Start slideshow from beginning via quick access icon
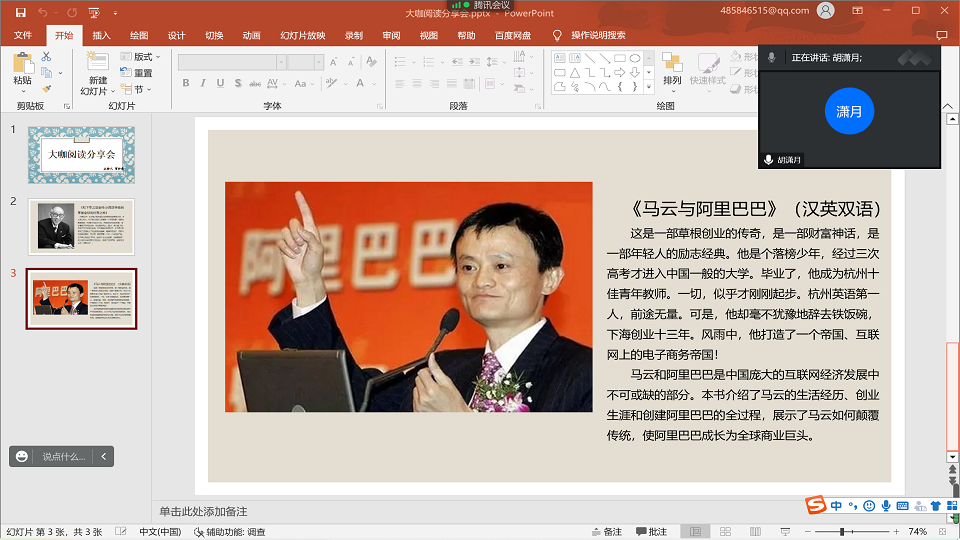The image size is (960, 540). 94,12
